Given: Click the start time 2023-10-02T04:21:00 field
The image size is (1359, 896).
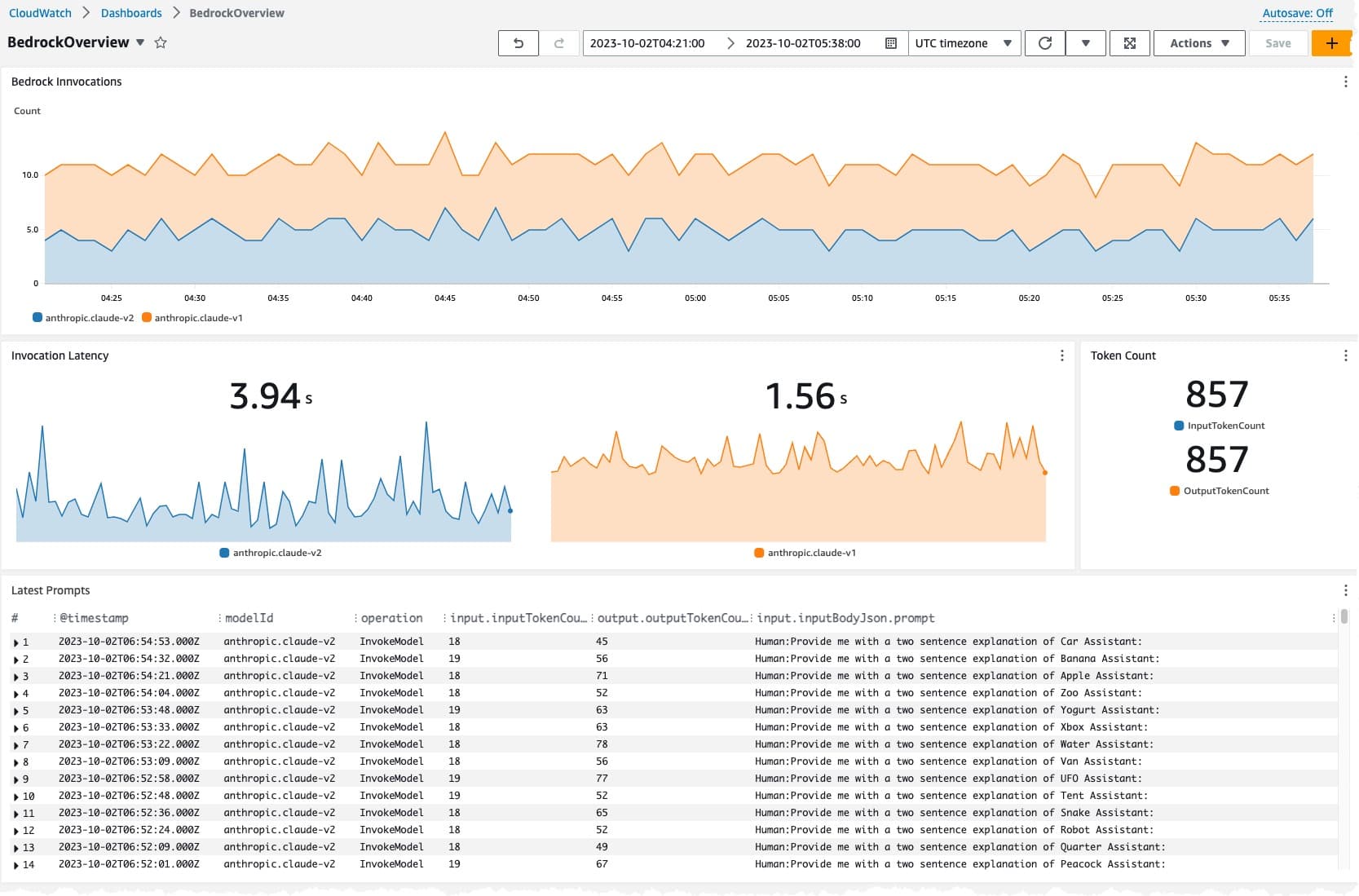Looking at the screenshot, I should click(647, 43).
